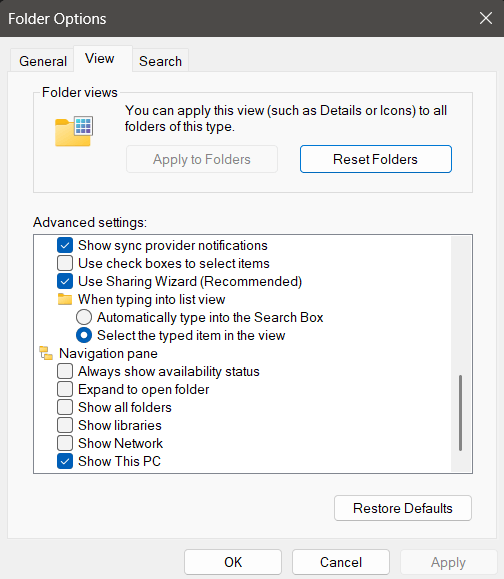Enable Always show availability status
The width and height of the screenshot is (504, 579).
pyautogui.click(x=65, y=371)
